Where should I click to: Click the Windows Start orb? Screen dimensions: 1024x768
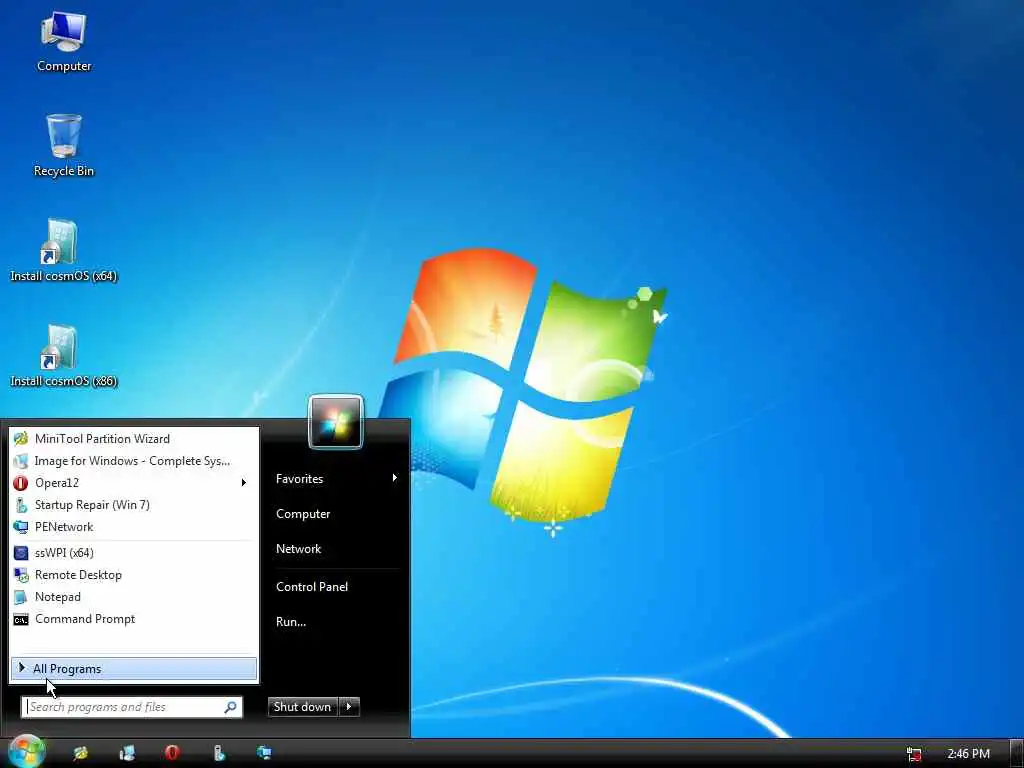coord(26,752)
